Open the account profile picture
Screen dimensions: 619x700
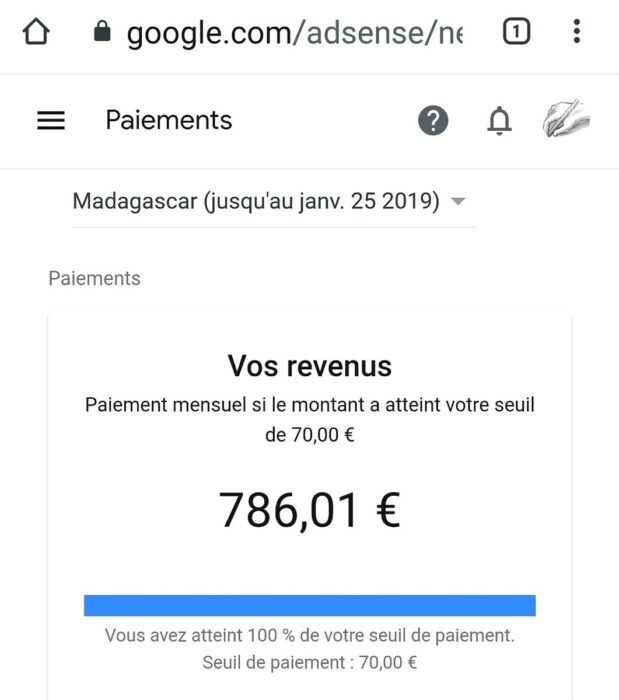click(566, 118)
